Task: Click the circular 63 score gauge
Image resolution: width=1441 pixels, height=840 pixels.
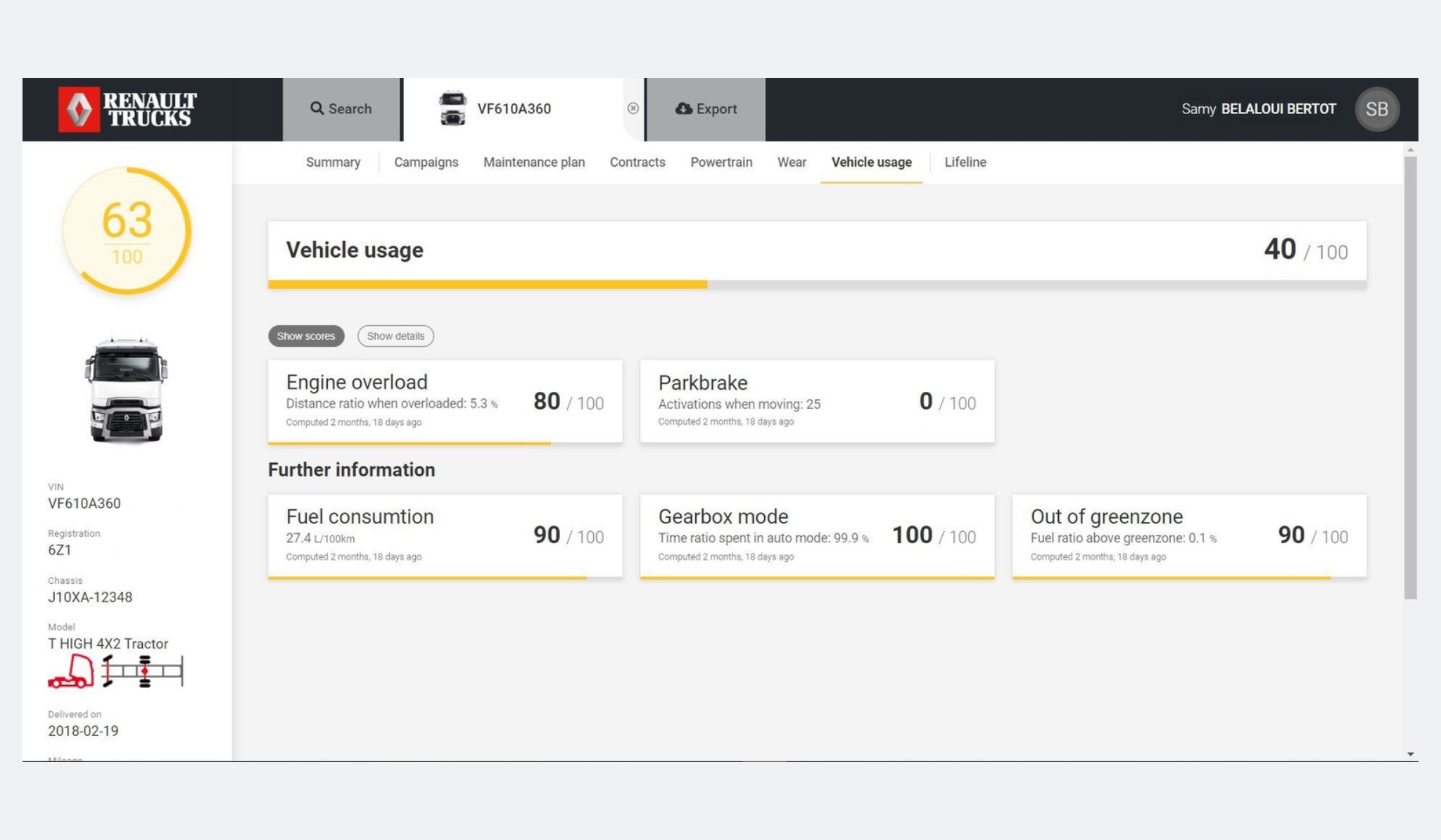Action: click(127, 231)
